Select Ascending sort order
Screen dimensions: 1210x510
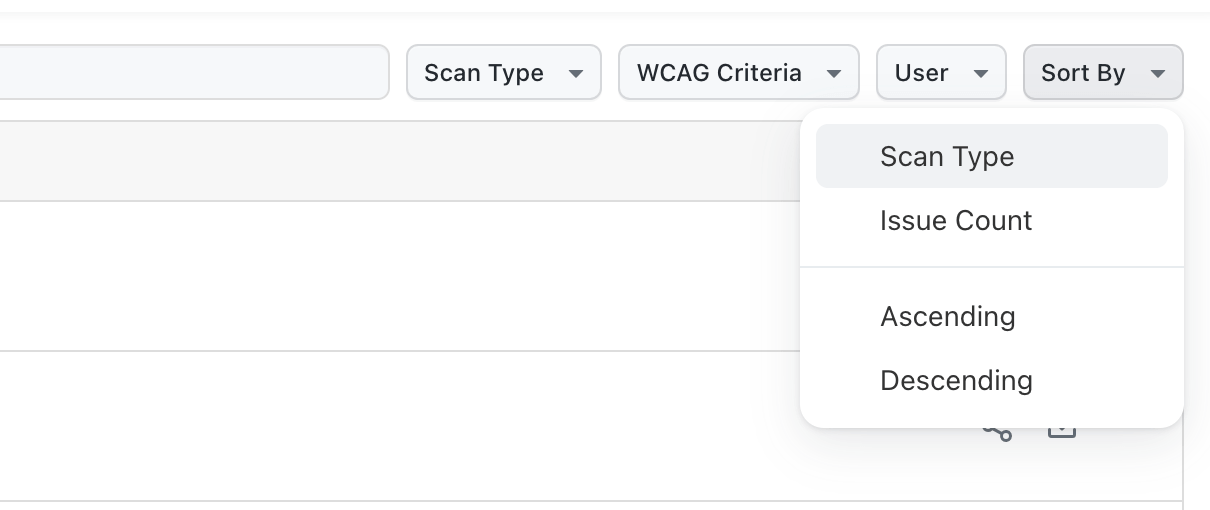point(947,317)
